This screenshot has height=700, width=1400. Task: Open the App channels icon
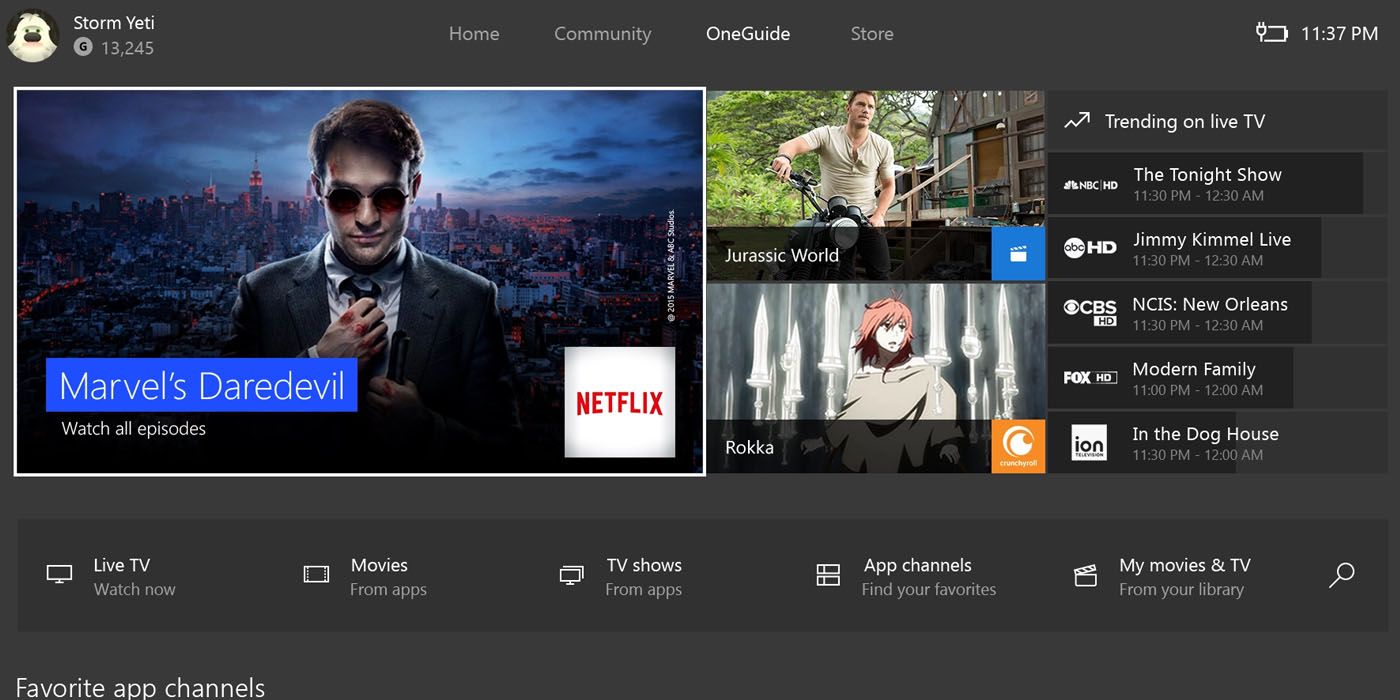coord(828,574)
